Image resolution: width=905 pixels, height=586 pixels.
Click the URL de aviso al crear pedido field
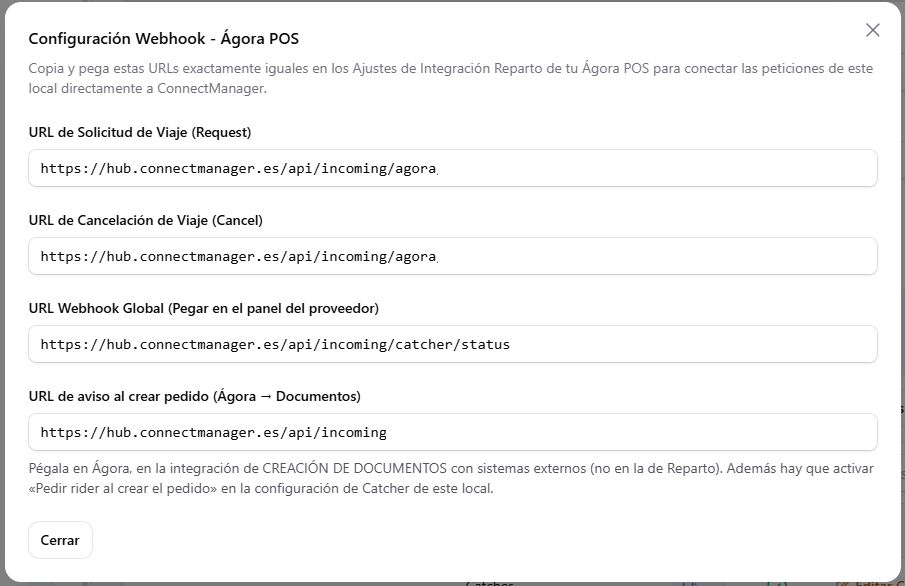click(x=452, y=432)
